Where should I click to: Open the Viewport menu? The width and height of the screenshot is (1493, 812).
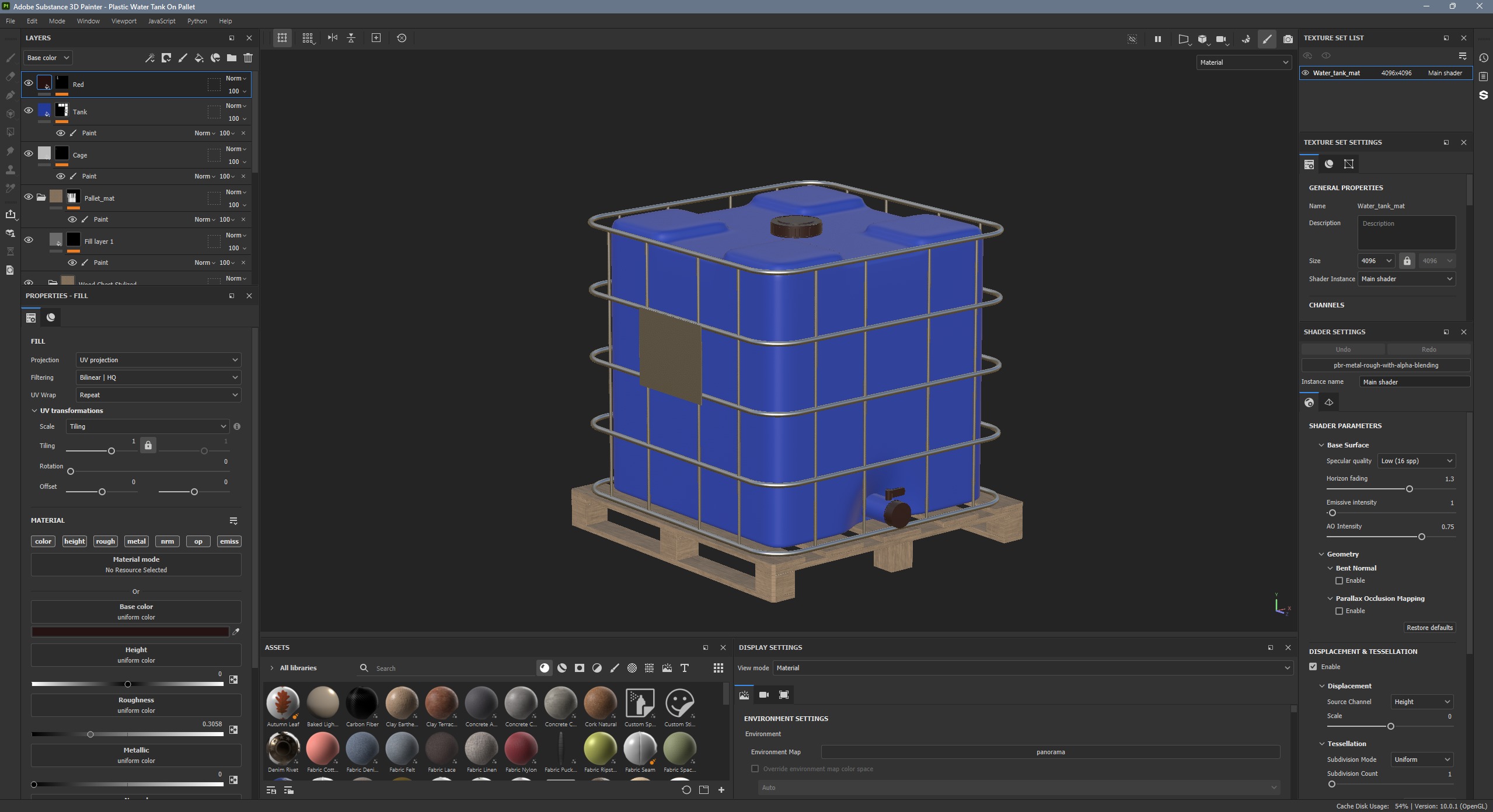coord(124,21)
